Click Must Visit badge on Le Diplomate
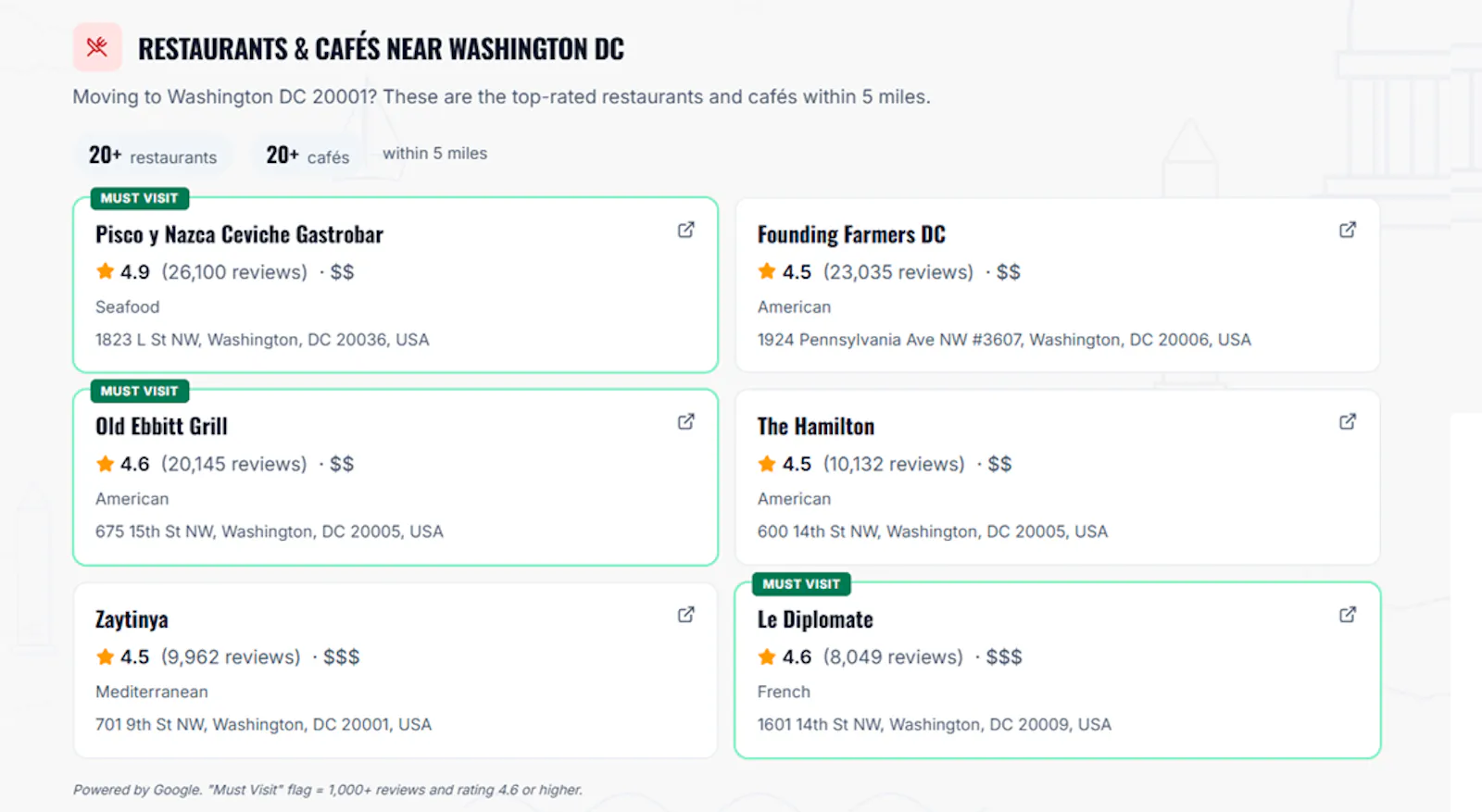 (x=801, y=584)
